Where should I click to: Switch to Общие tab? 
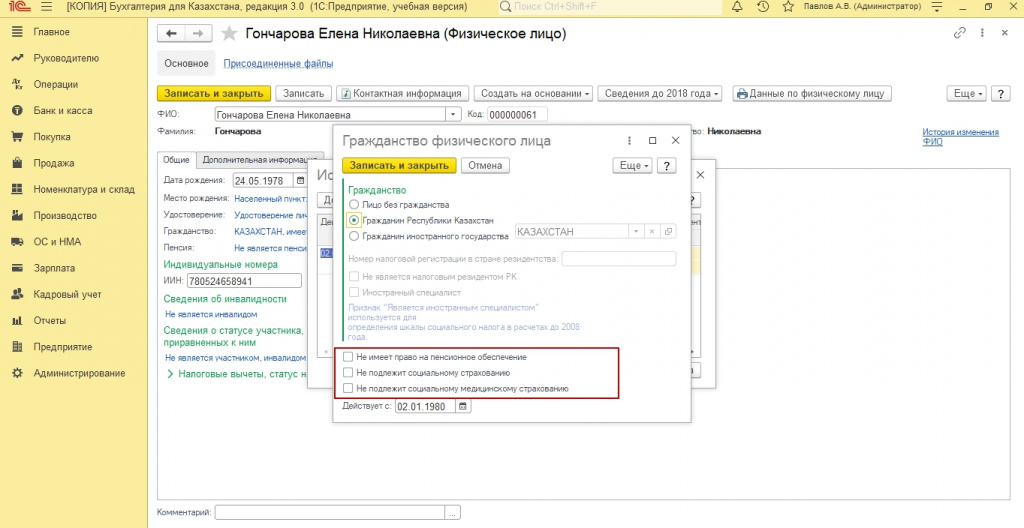pyautogui.click(x=176, y=159)
